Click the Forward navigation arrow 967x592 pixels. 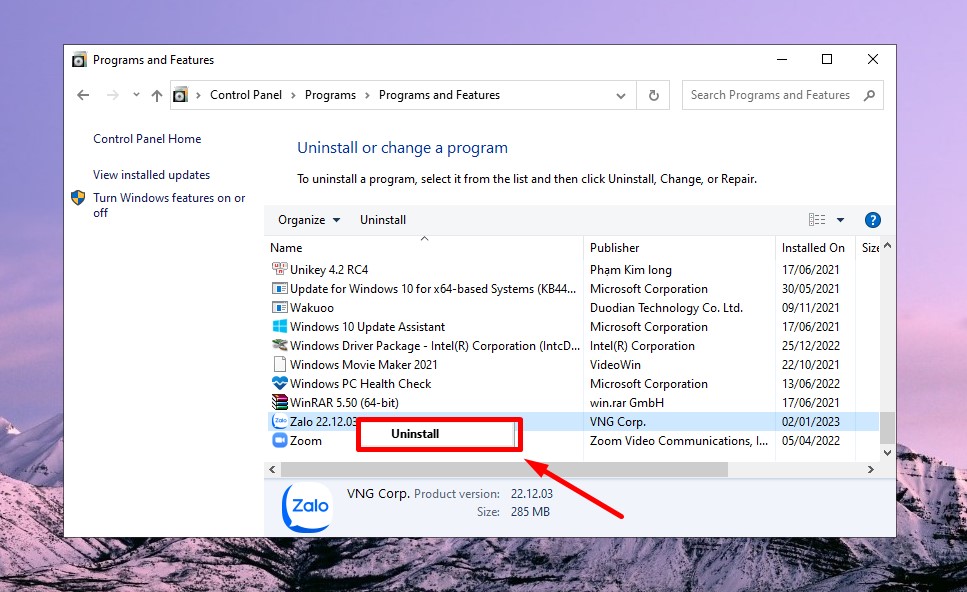[112, 95]
